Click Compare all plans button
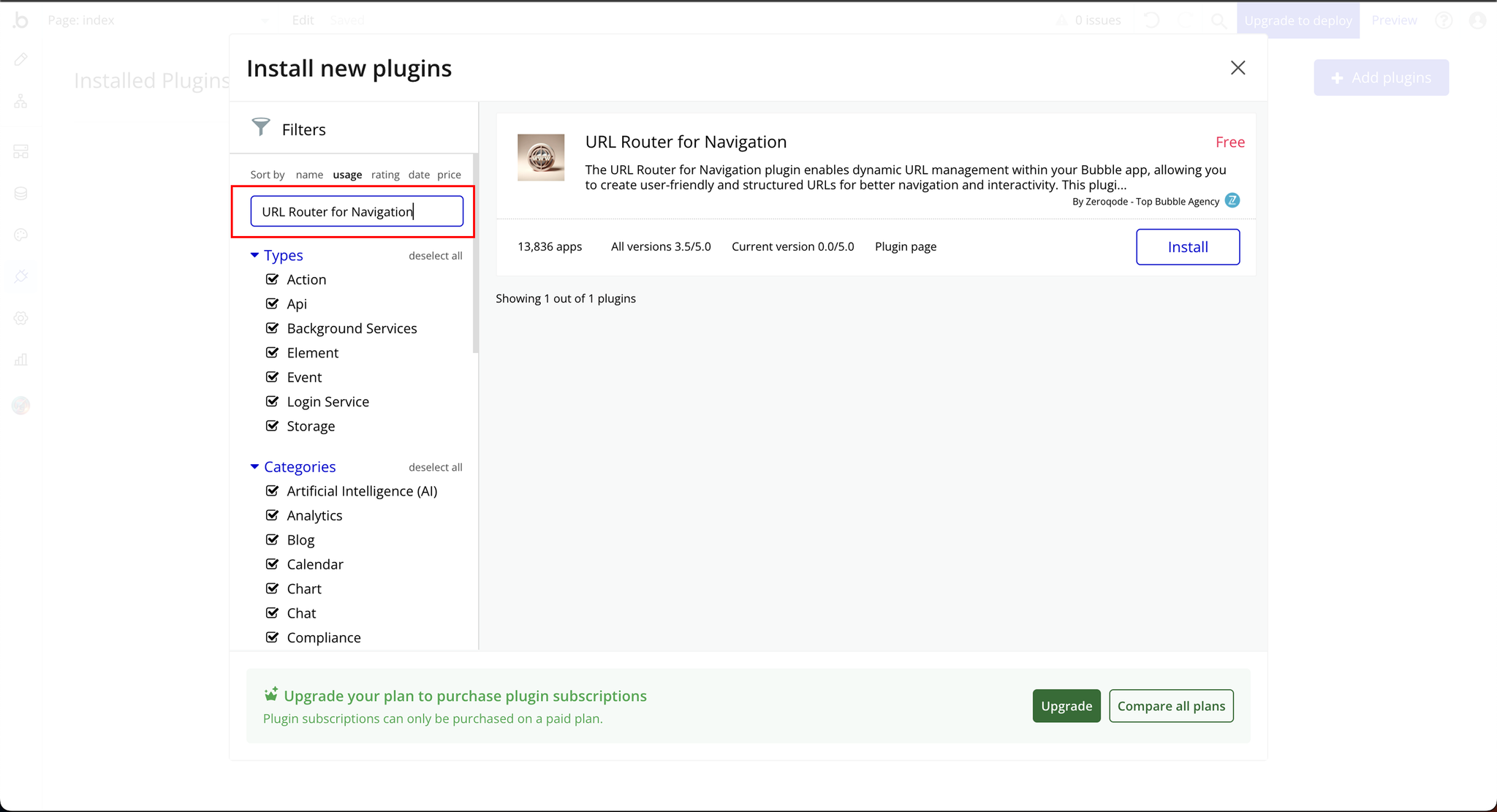 pos(1170,706)
